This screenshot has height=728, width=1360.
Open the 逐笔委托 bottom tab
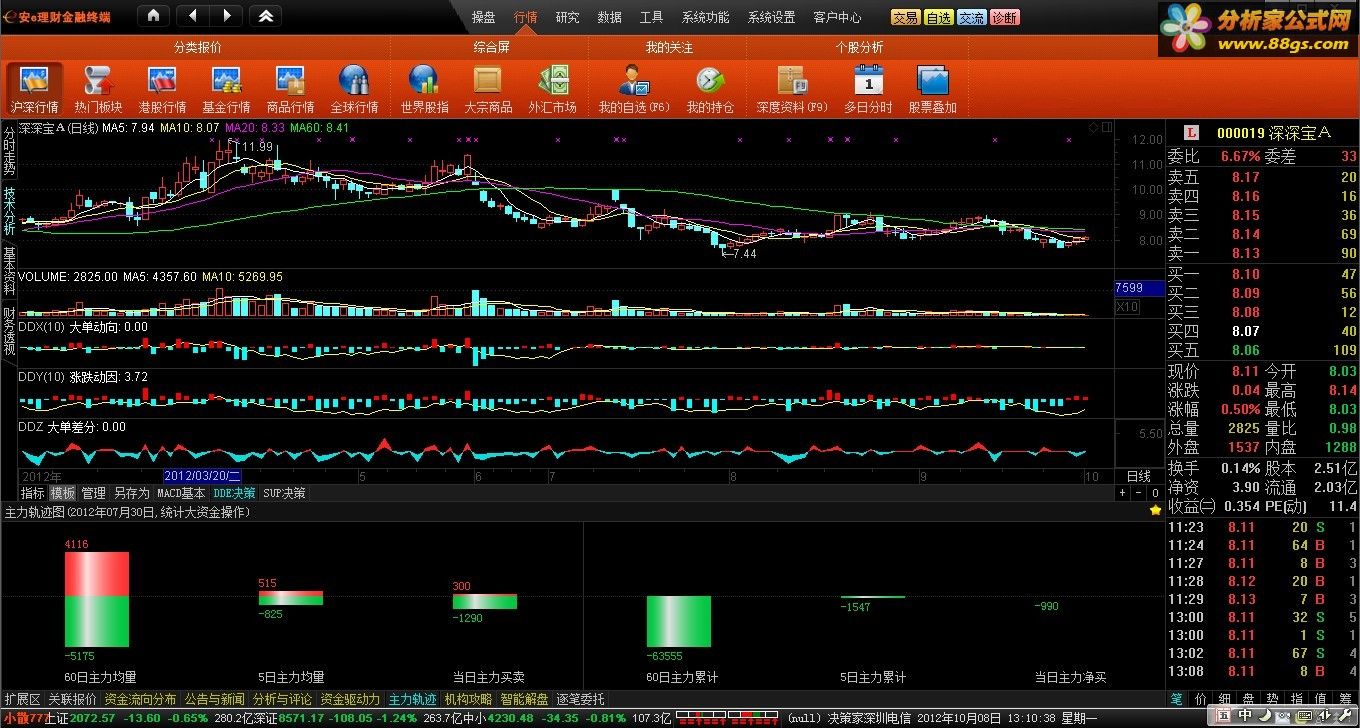[x=581, y=699]
